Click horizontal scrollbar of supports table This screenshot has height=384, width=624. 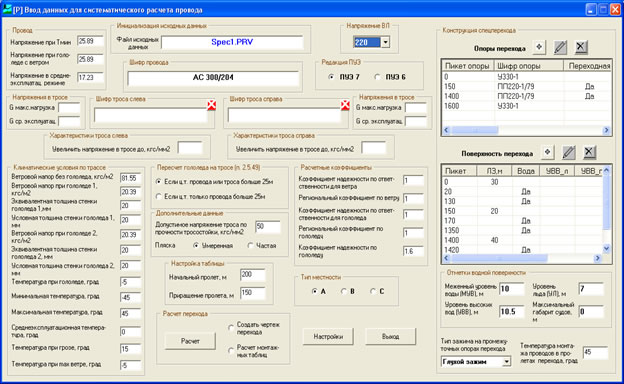tap(526, 130)
